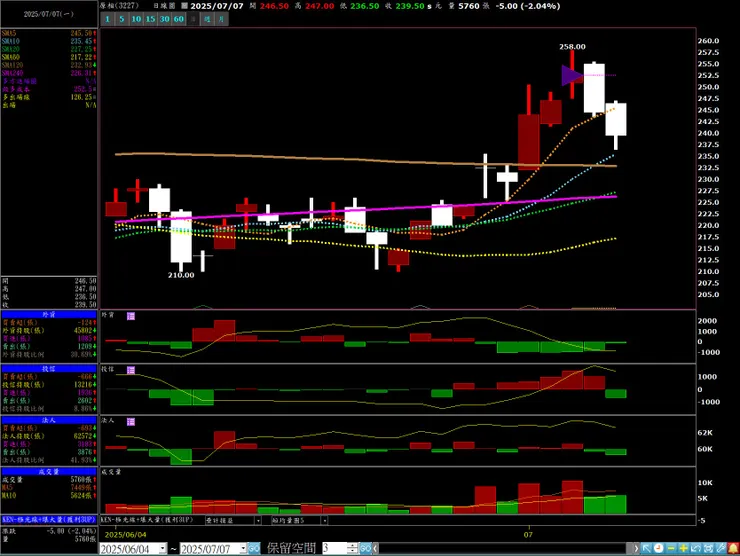Switch to 15-minute chart interval
Screen dimensions: 740x556
tap(150, 19)
